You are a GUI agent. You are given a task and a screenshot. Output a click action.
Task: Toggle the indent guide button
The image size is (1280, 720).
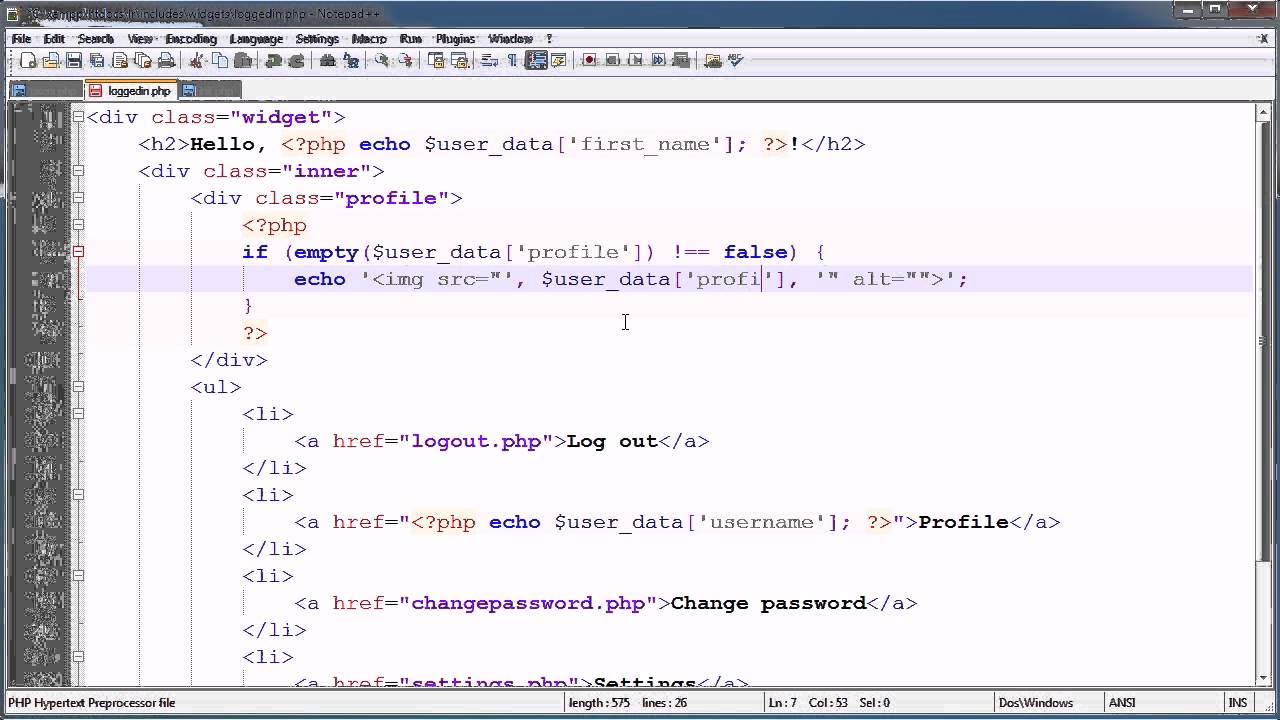point(537,61)
